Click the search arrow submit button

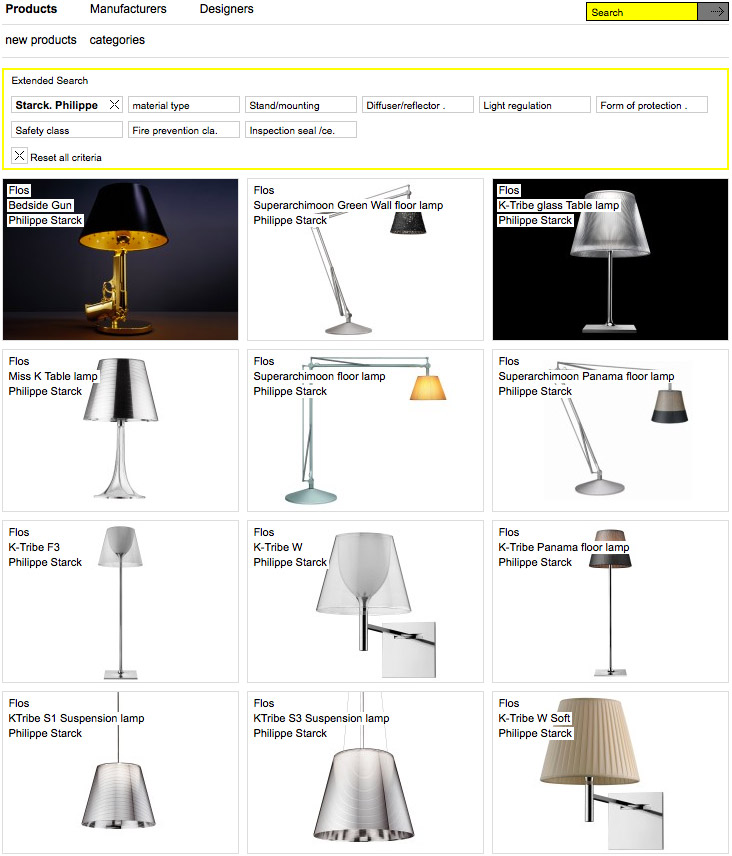click(x=713, y=11)
